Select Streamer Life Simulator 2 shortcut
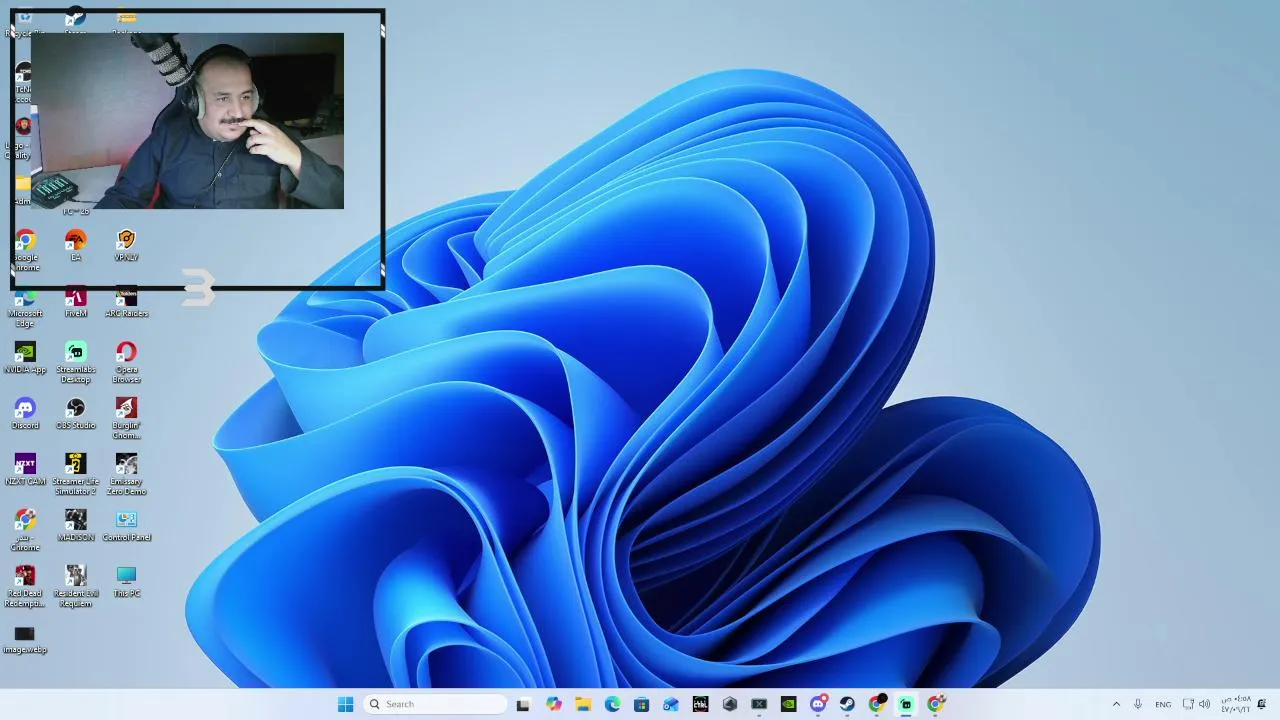 (75, 474)
